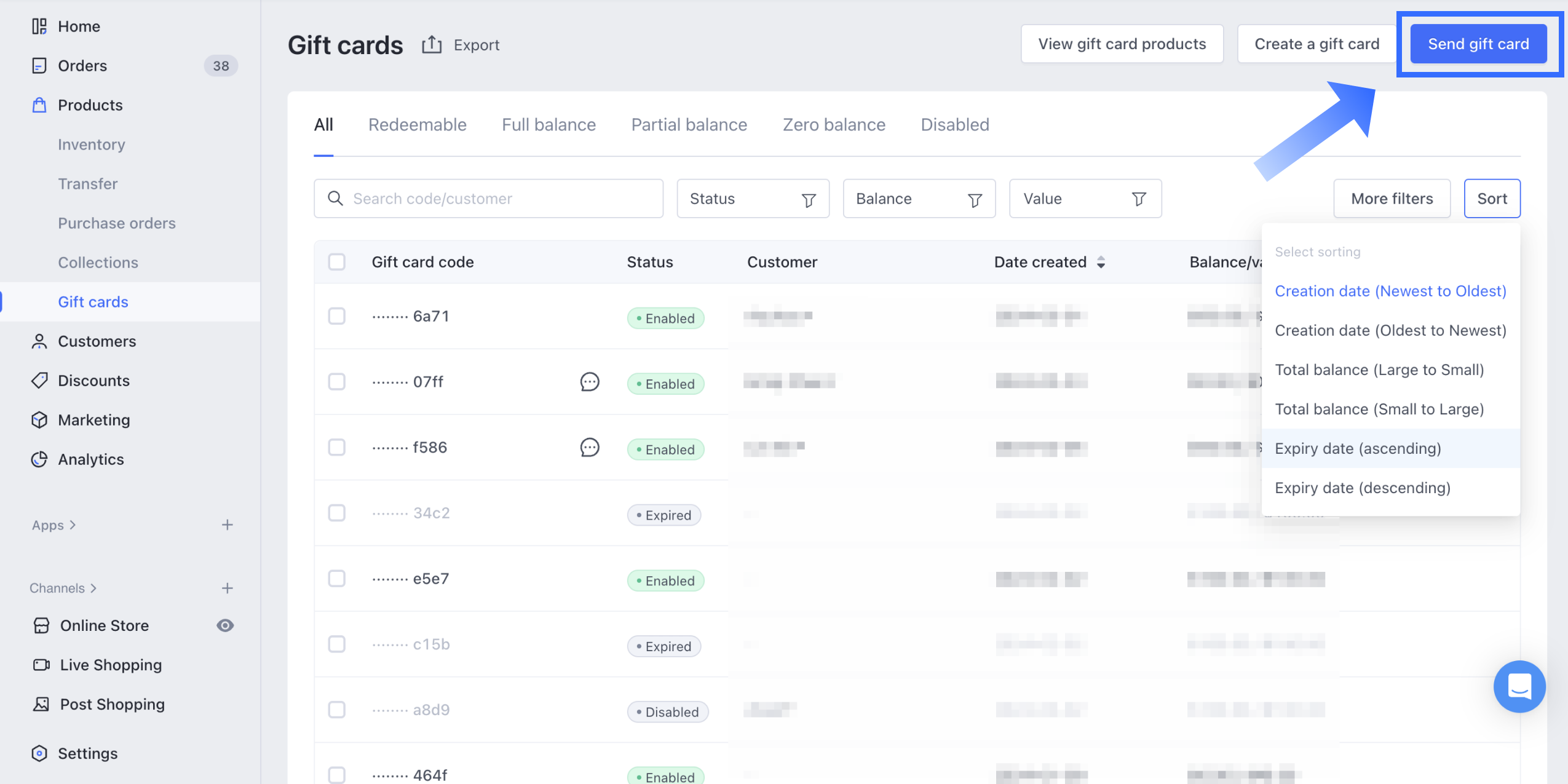Screen dimensions: 1568x784
Task: Click the Export upload icon
Action: 432,45
